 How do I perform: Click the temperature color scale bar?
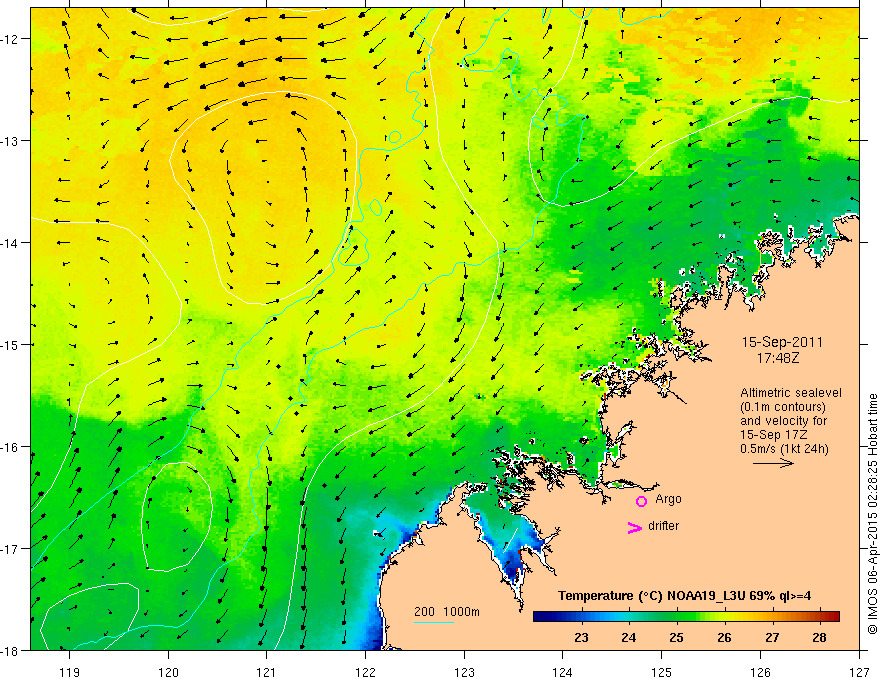pyautogui.click(x=686, y=617)
